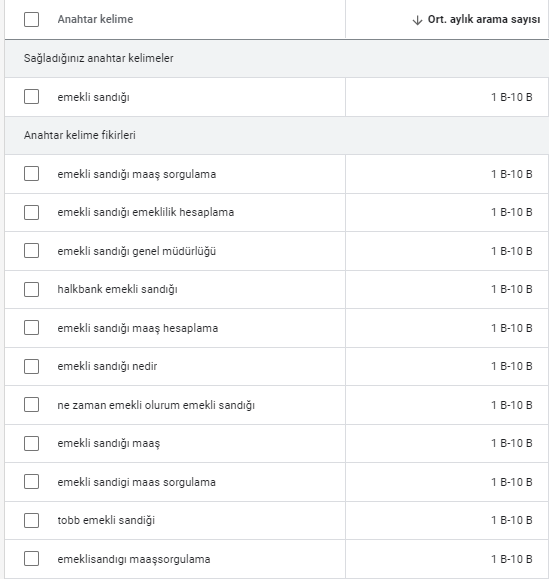The width and height of the screenshot is (549, 579).
Task: Tick the emekli sandığı nedir checkbox
Action: (x=31, y=366)
